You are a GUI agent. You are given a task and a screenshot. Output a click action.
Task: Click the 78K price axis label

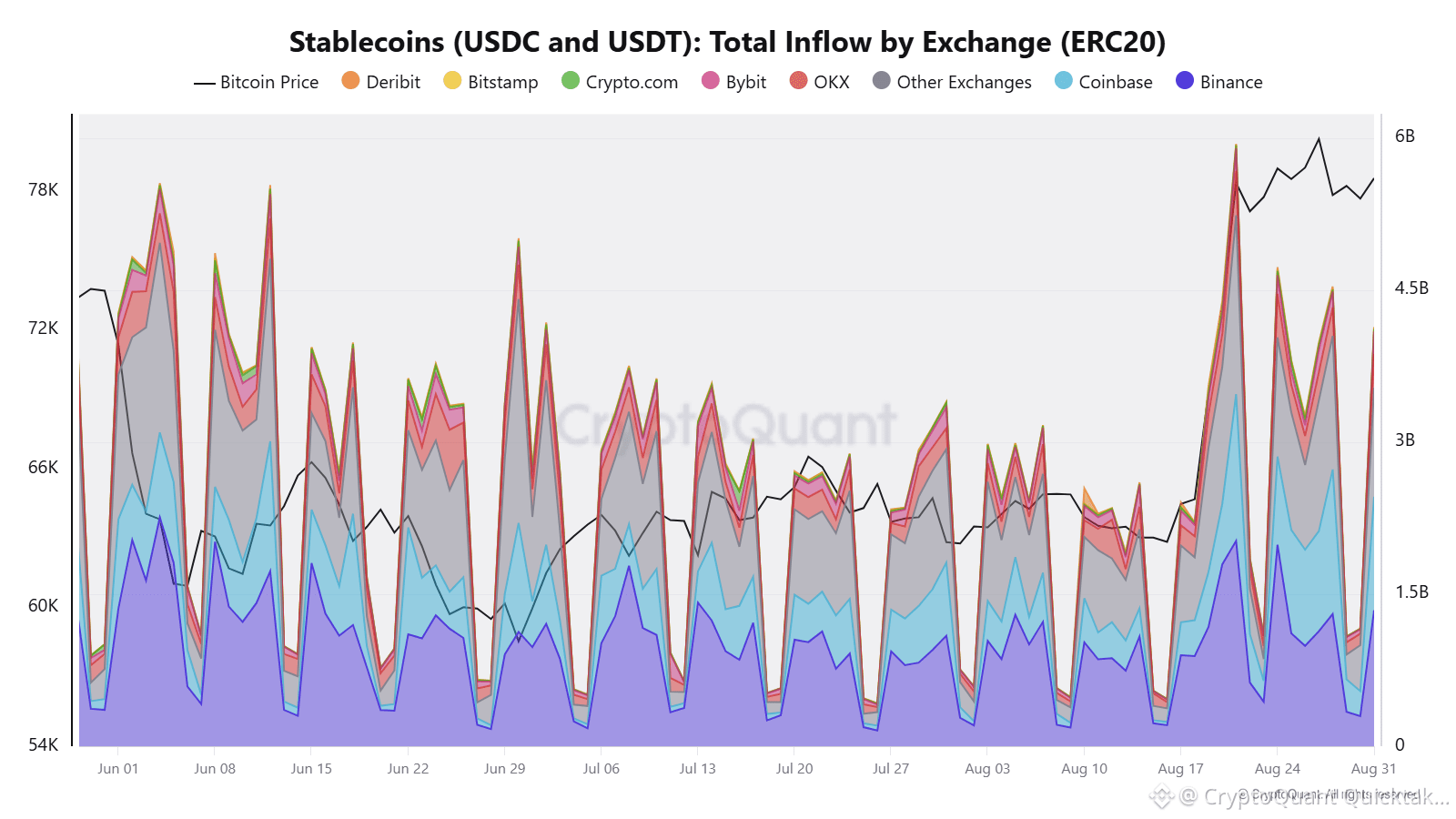[43, 189]
